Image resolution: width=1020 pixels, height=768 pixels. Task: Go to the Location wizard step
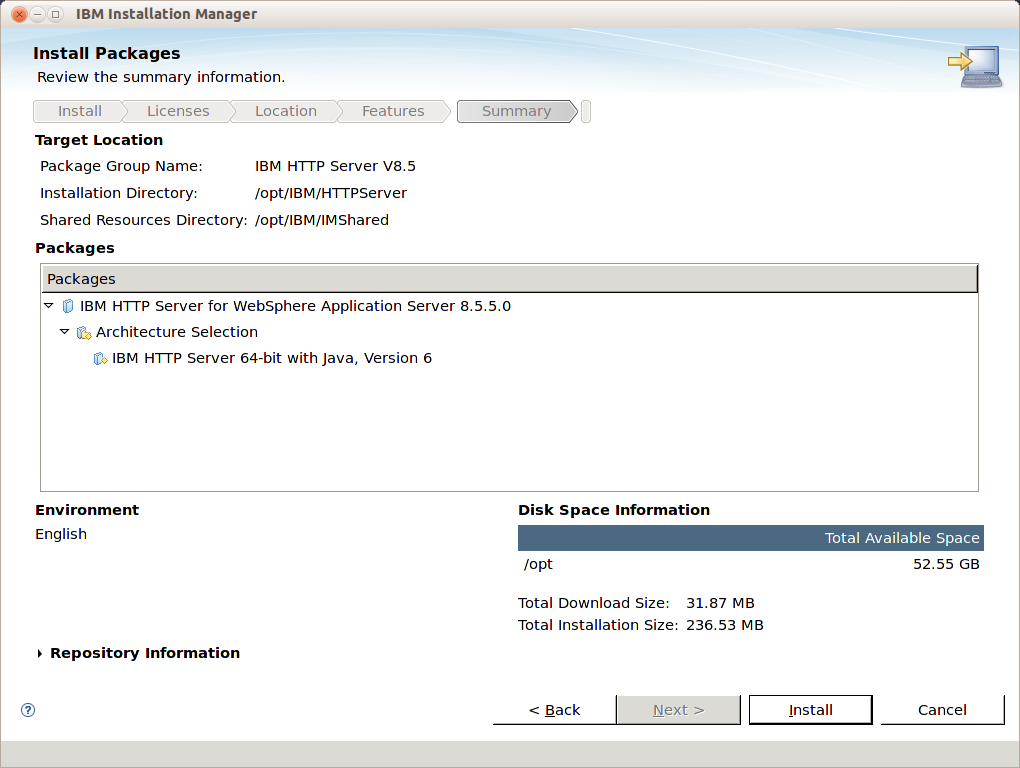pyautogui.click(x=286, y=111)
